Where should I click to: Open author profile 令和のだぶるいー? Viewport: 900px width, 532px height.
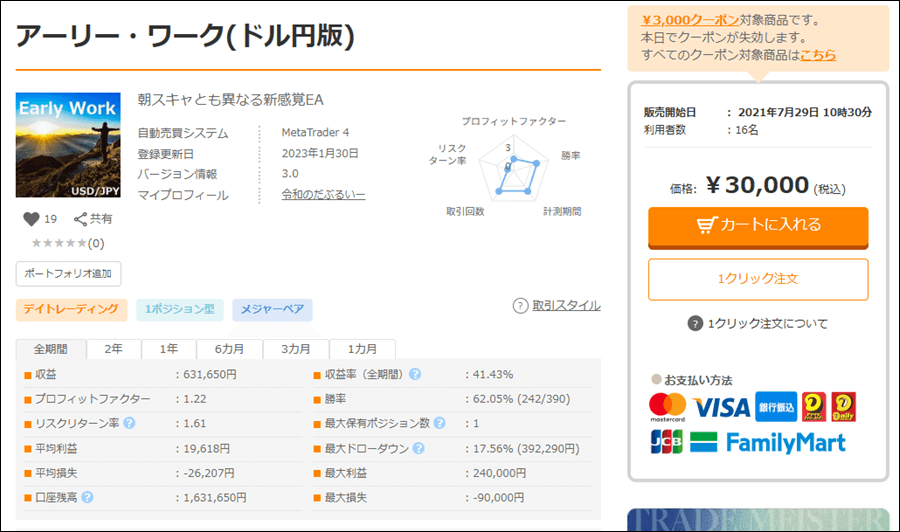pyautogui.click(x=323, y=194)
